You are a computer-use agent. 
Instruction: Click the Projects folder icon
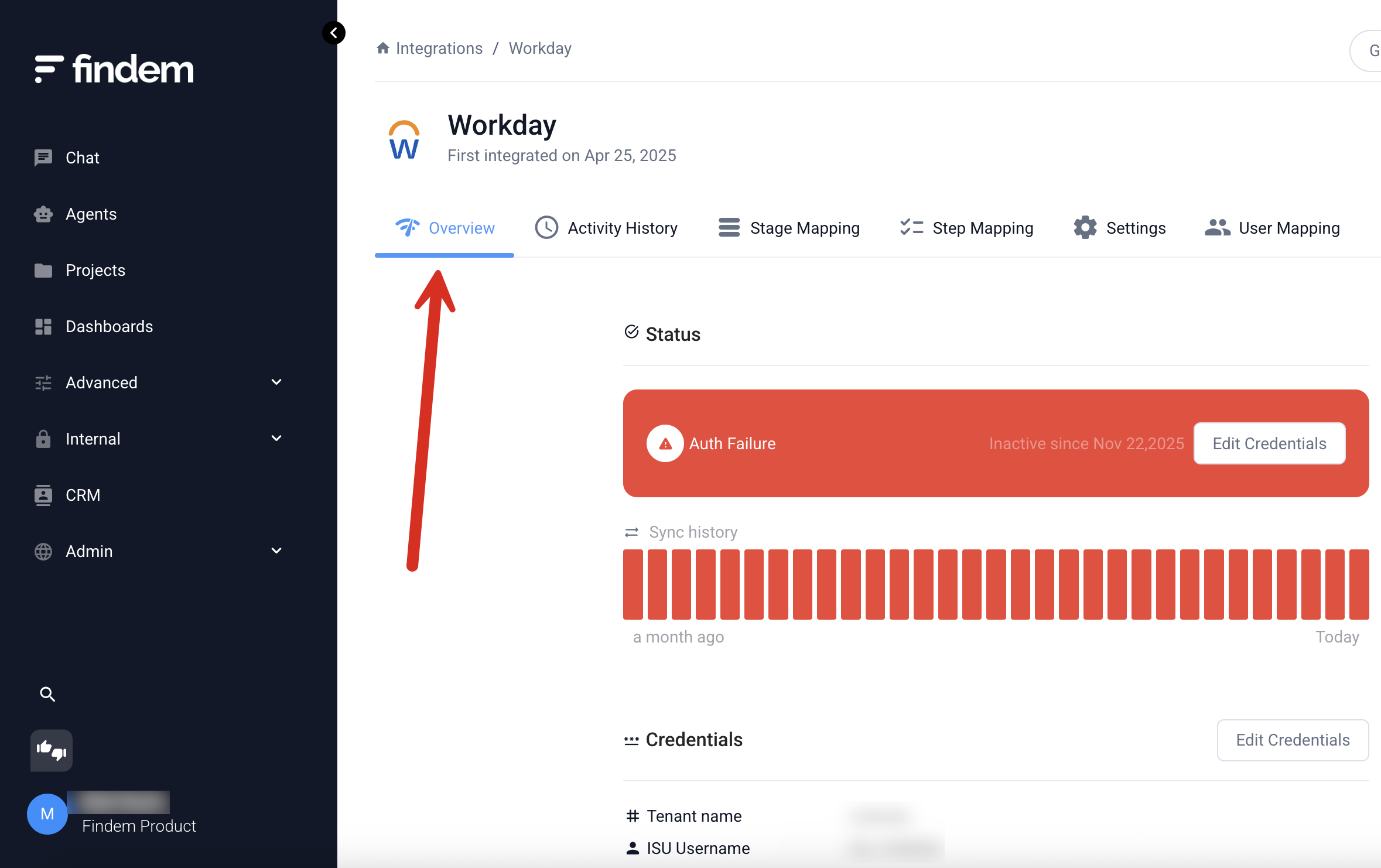(43, 270)
